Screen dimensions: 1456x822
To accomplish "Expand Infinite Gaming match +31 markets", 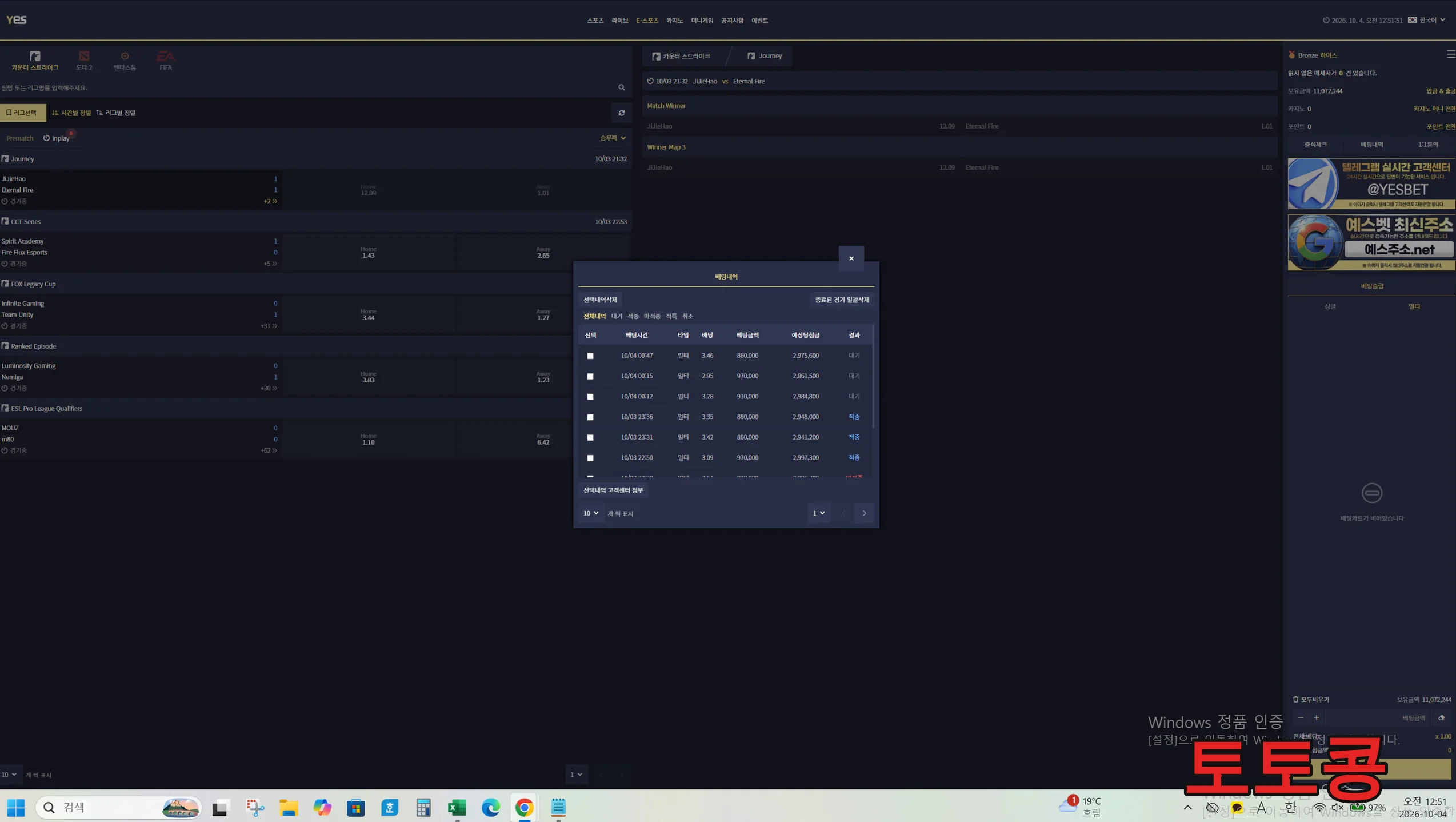I will click(x=269, y=326).
